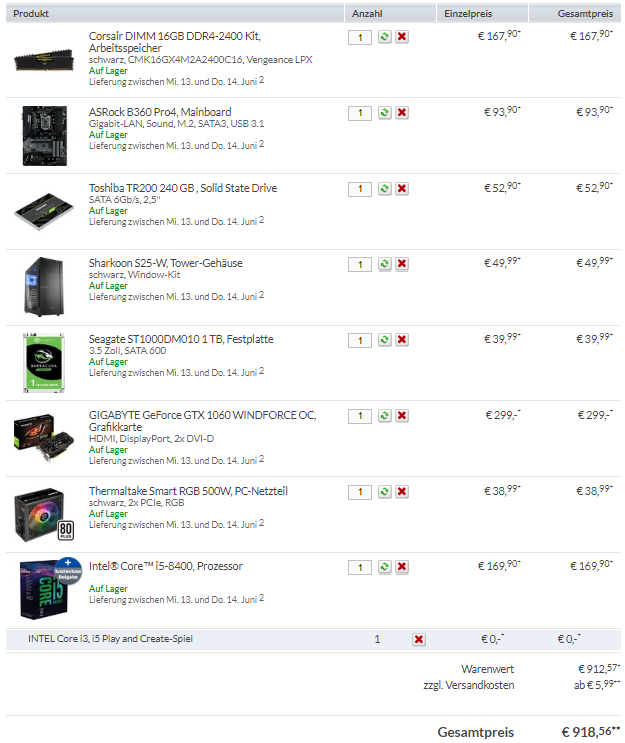This screenshot has width=625, height=743.
Task: Click quantity field for Corsair DIMM RAM
Action: pos(360,37)
